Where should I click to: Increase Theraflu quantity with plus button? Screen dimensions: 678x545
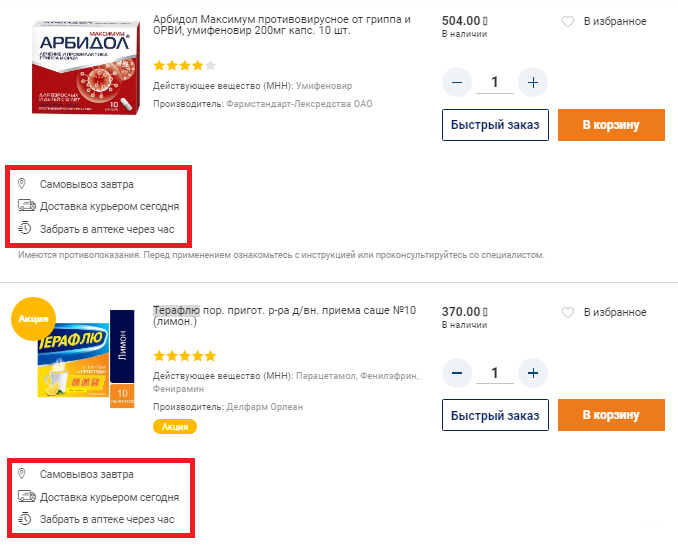[x=533, y=373]
